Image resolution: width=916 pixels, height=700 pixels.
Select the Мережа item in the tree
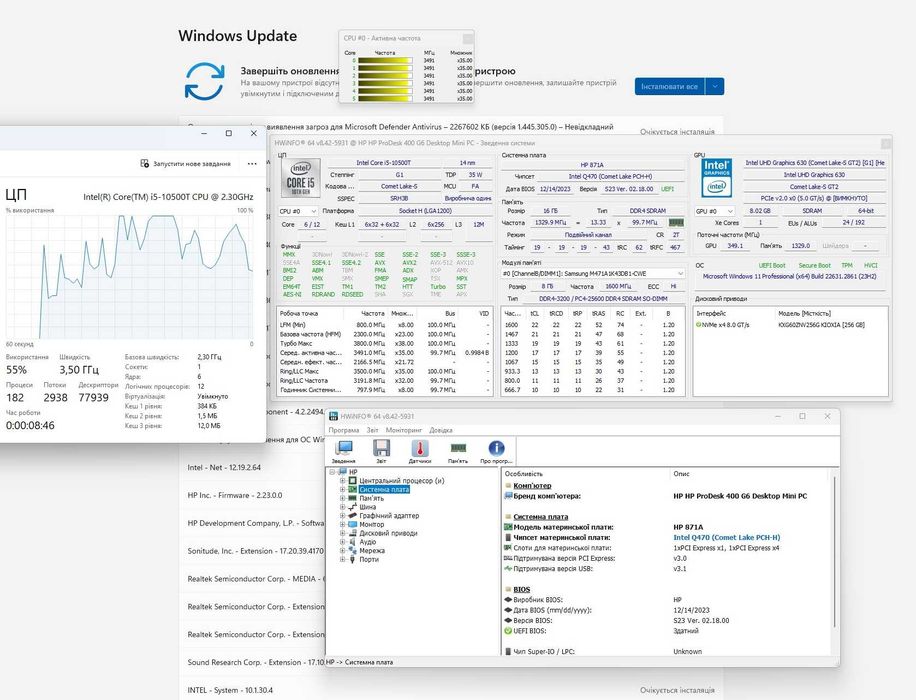coord(372,550)
